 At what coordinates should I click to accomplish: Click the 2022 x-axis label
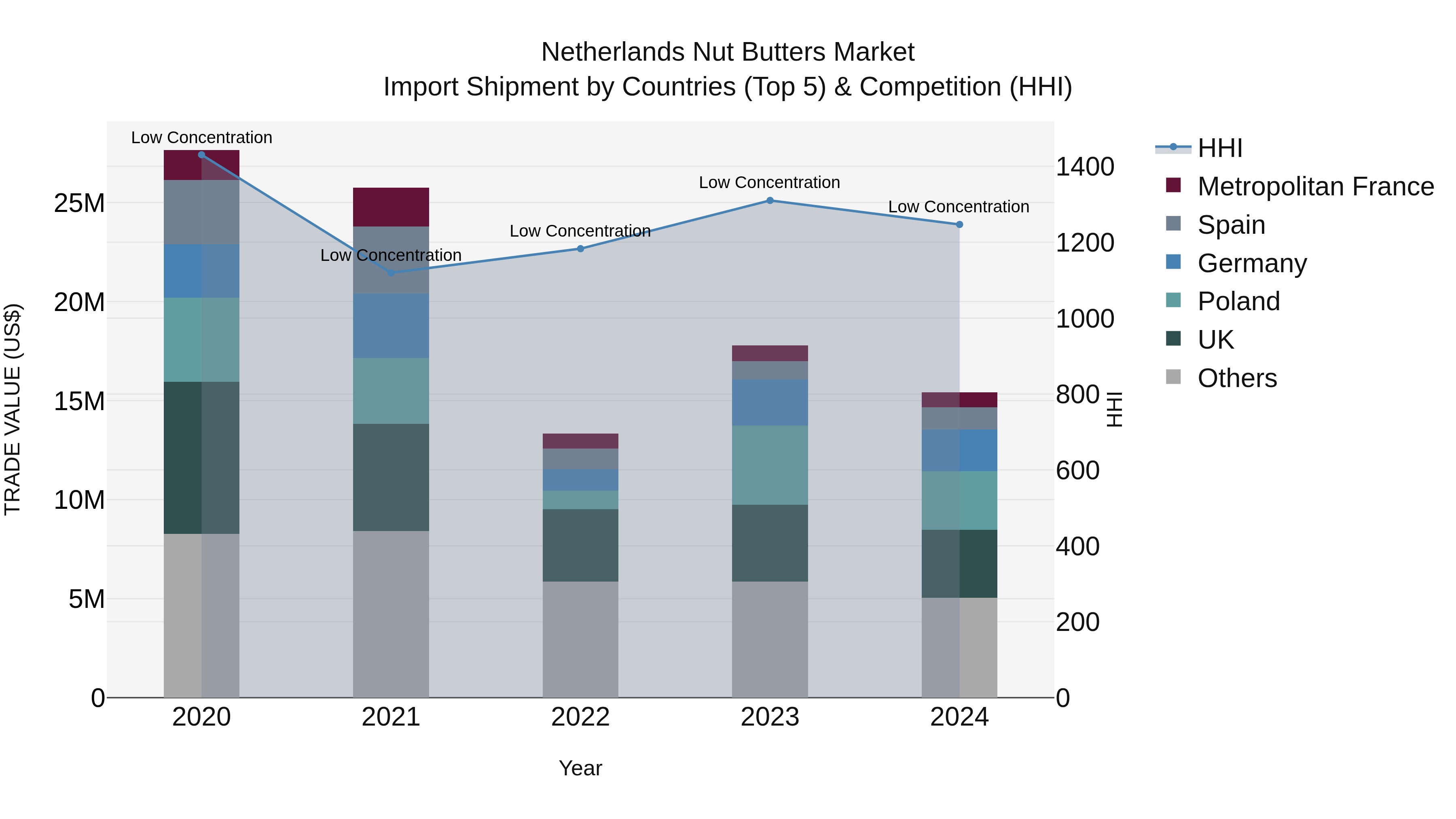coord(580,717)
